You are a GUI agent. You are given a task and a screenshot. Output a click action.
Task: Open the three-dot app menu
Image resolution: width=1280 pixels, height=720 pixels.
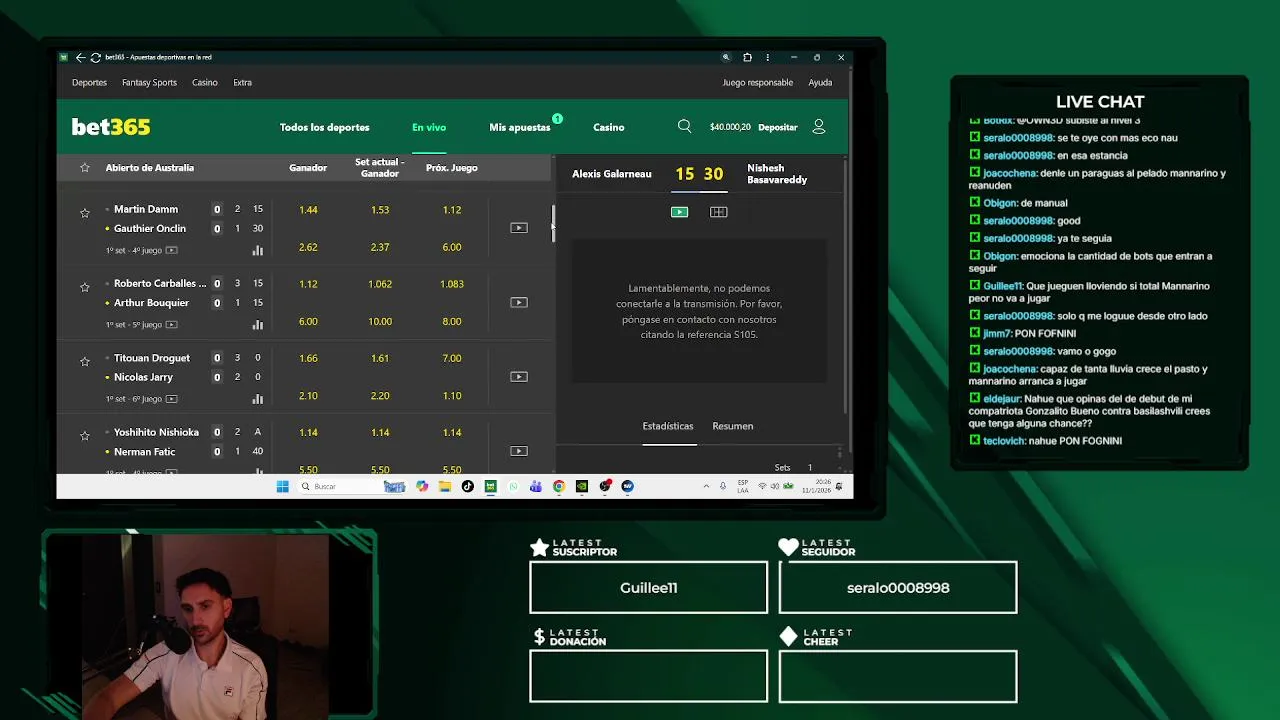click(767, 57)
